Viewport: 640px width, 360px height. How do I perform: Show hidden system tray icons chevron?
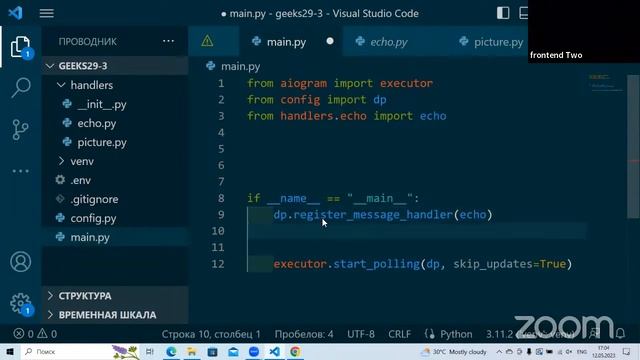[x=499, y=351]
